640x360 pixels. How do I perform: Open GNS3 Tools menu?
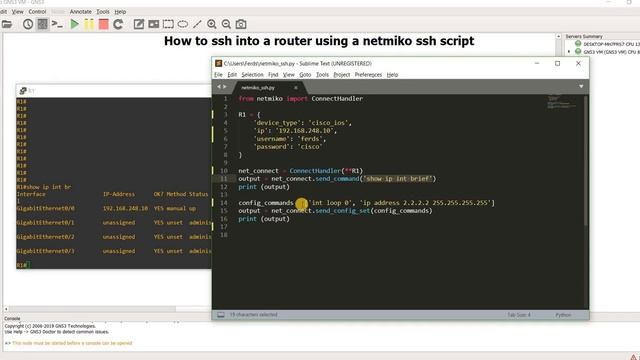[x=103, y=12]
